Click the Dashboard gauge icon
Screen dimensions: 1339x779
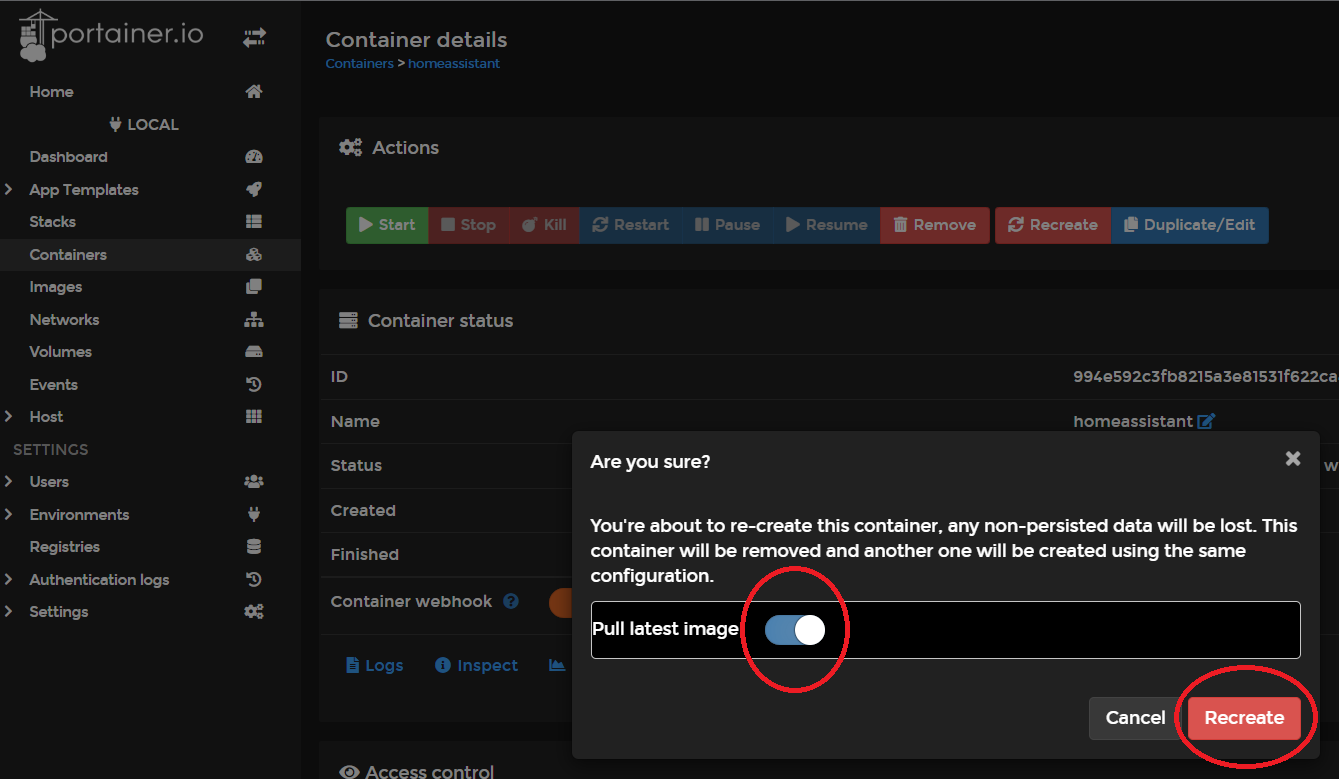[254, 157]
